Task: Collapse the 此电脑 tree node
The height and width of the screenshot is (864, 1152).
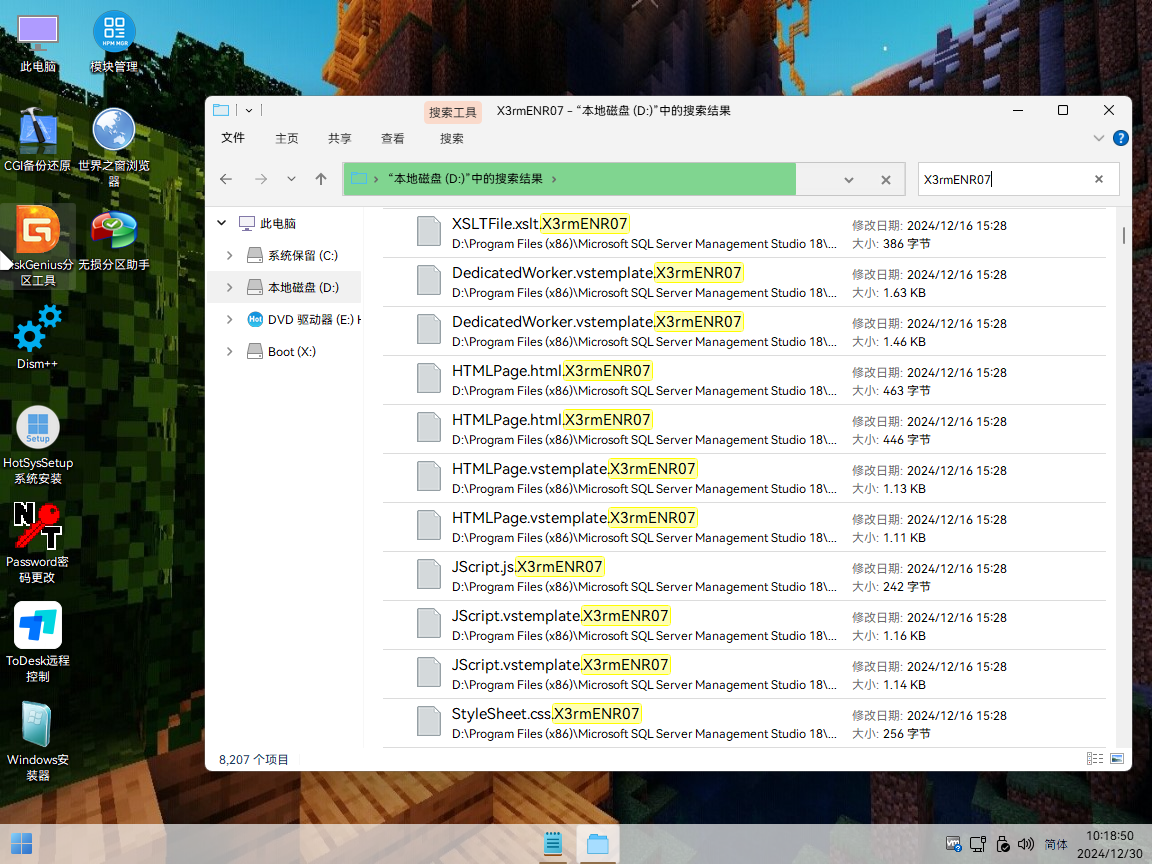Action: coord(222,223)
